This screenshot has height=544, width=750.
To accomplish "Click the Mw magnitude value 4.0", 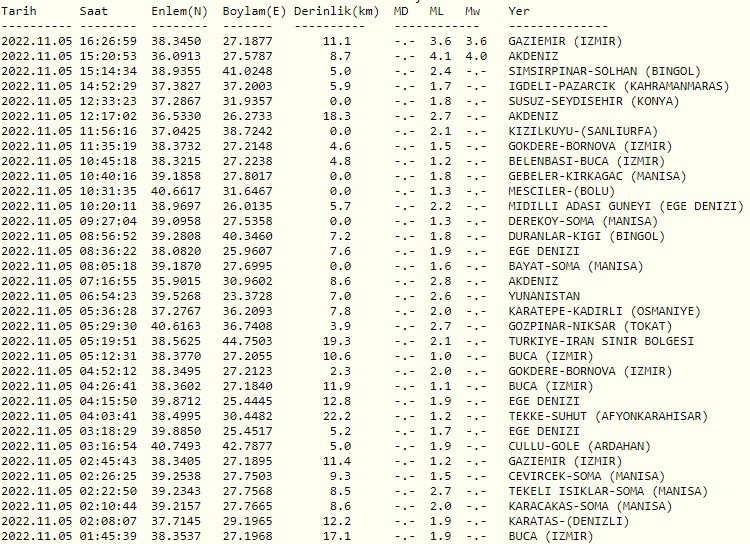I will [x=476, y=56].
